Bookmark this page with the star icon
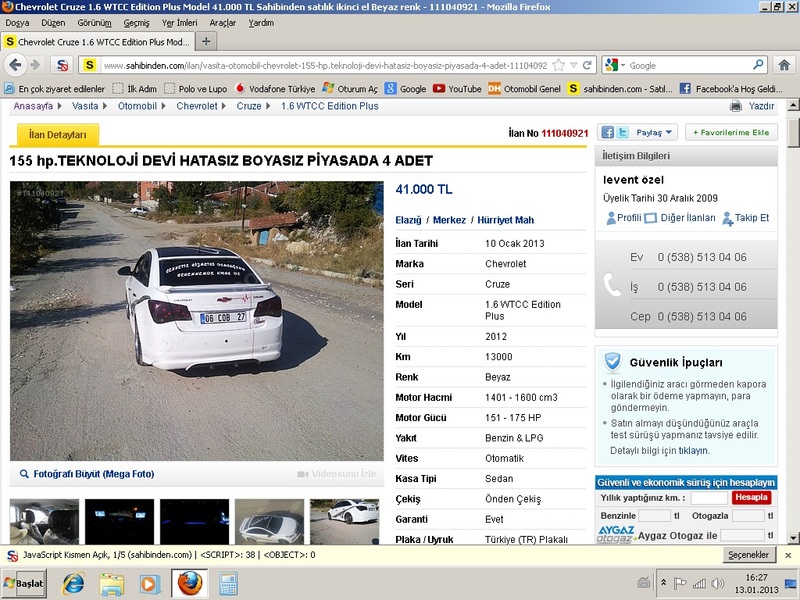Image resolution: width=800 pixels, height=600 pixels. click(559, 65)
